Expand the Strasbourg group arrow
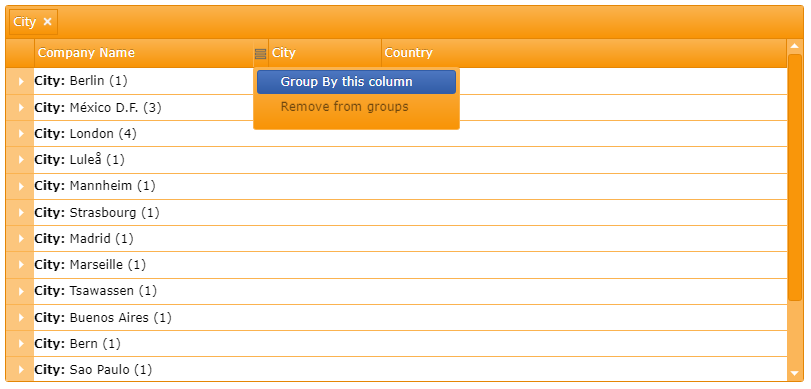811x389 pixels. point(21,213)
